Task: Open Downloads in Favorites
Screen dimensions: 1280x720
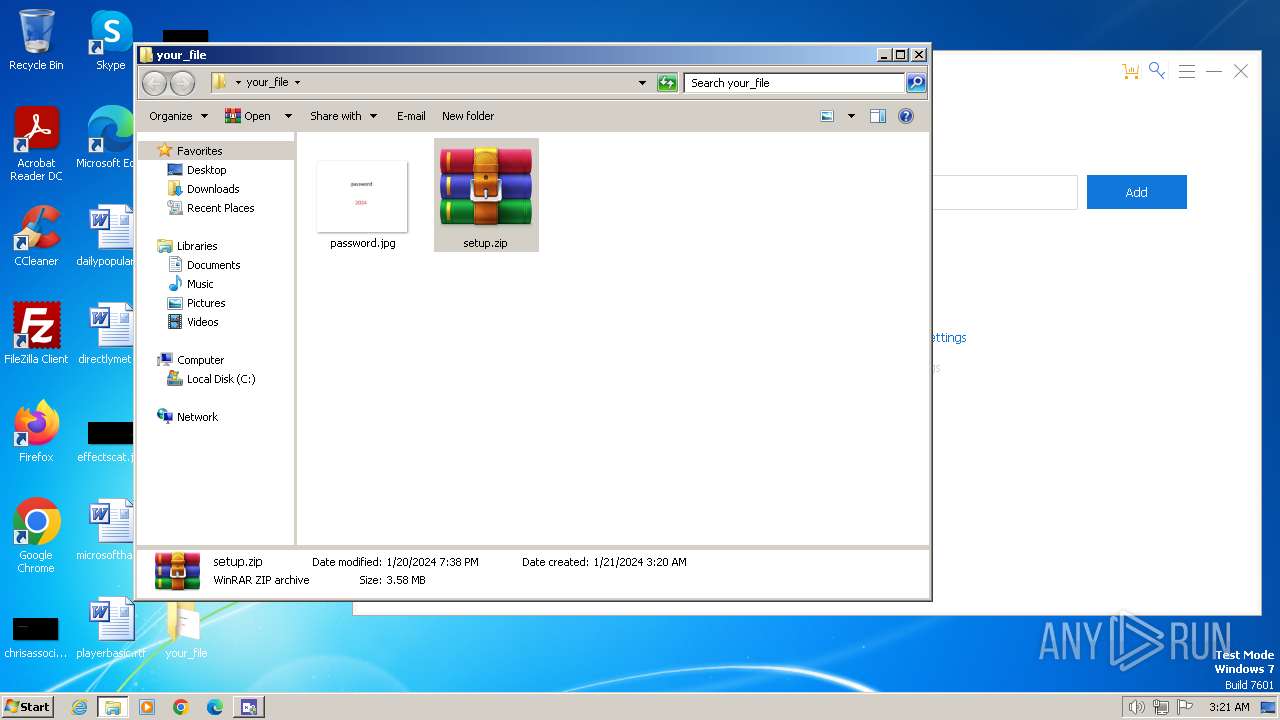Action: point(213,189)
